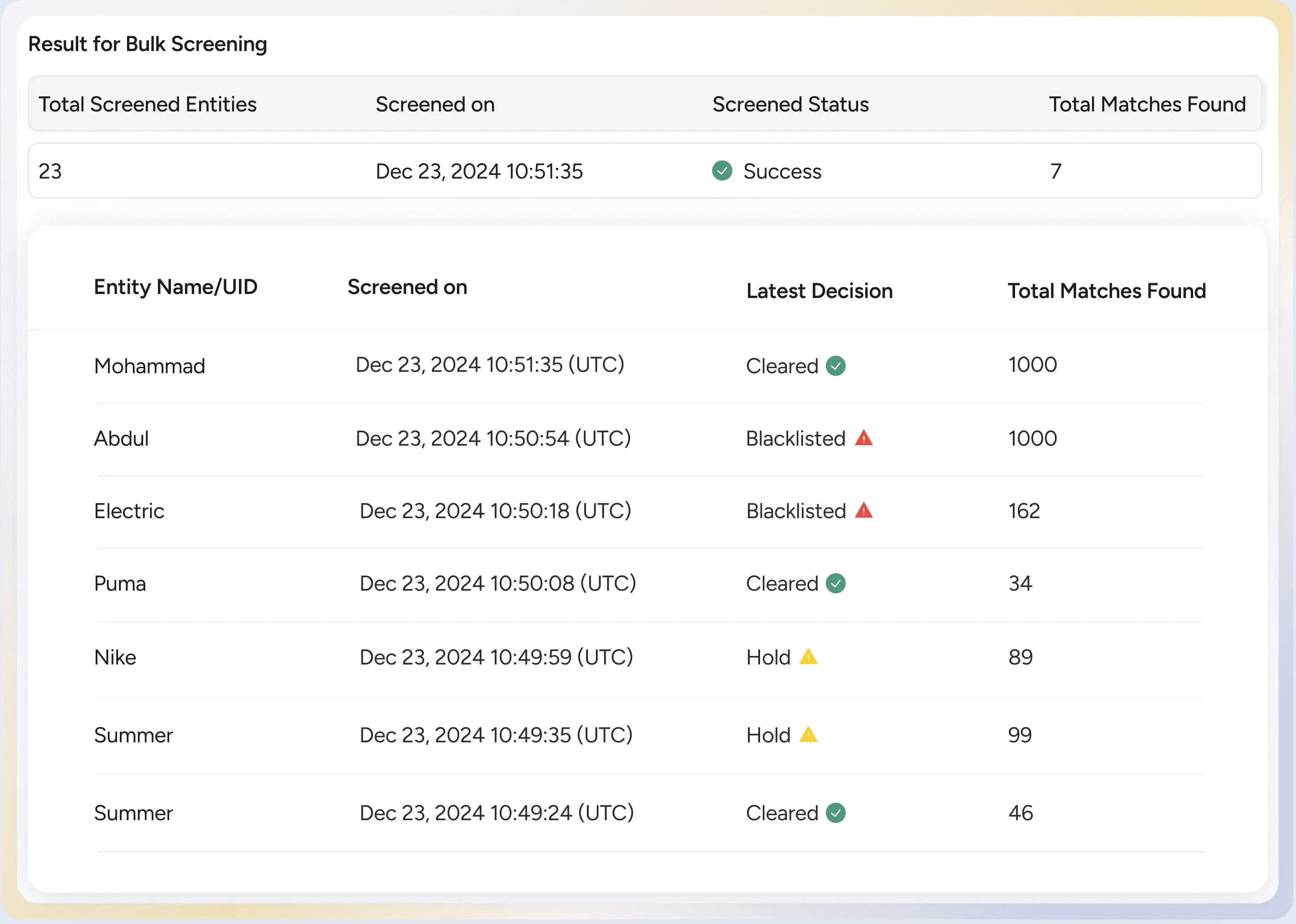Select the Nike entity name
The height and width of the screenshot is (924, 1296).
[115, 657]
